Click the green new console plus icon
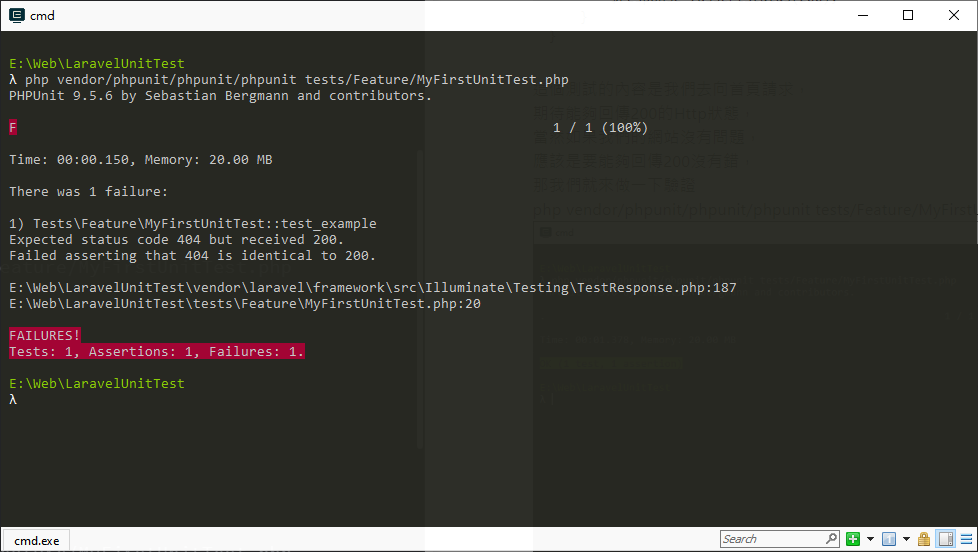This screenshot has height=552, width=978. tap(853, 539)
